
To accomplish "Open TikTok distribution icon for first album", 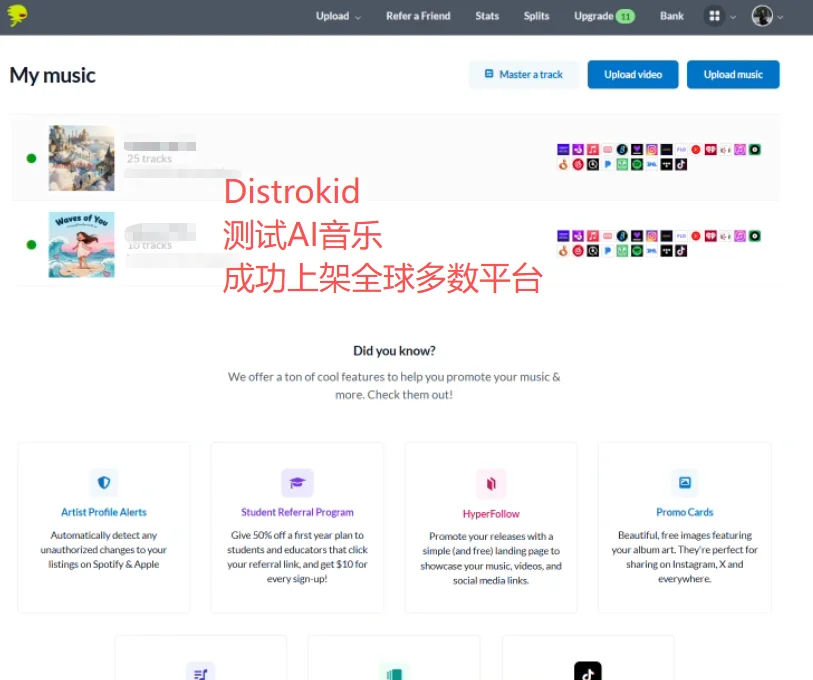I will [x=681, y=165].
